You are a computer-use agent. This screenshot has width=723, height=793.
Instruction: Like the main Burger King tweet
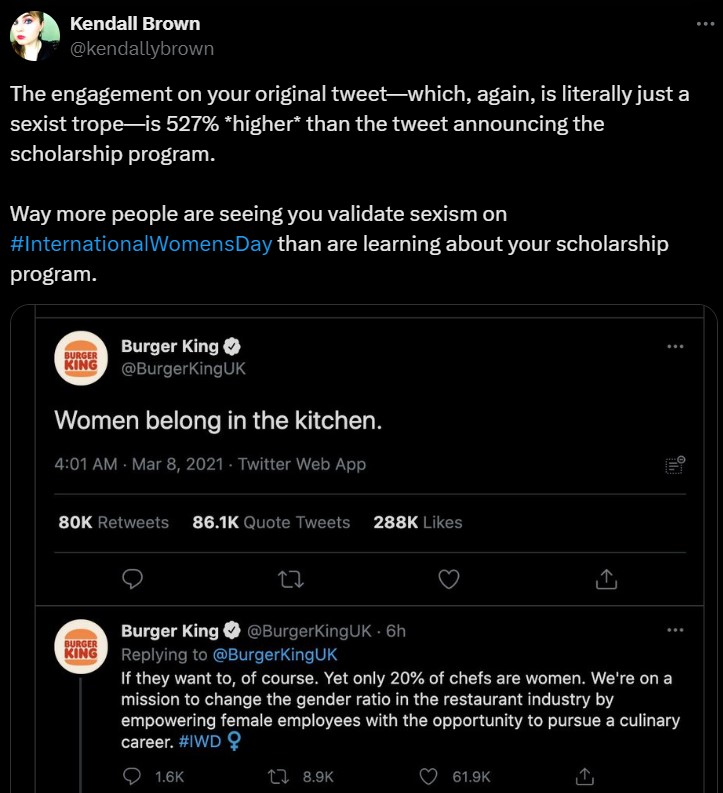(x=449, y=579)
